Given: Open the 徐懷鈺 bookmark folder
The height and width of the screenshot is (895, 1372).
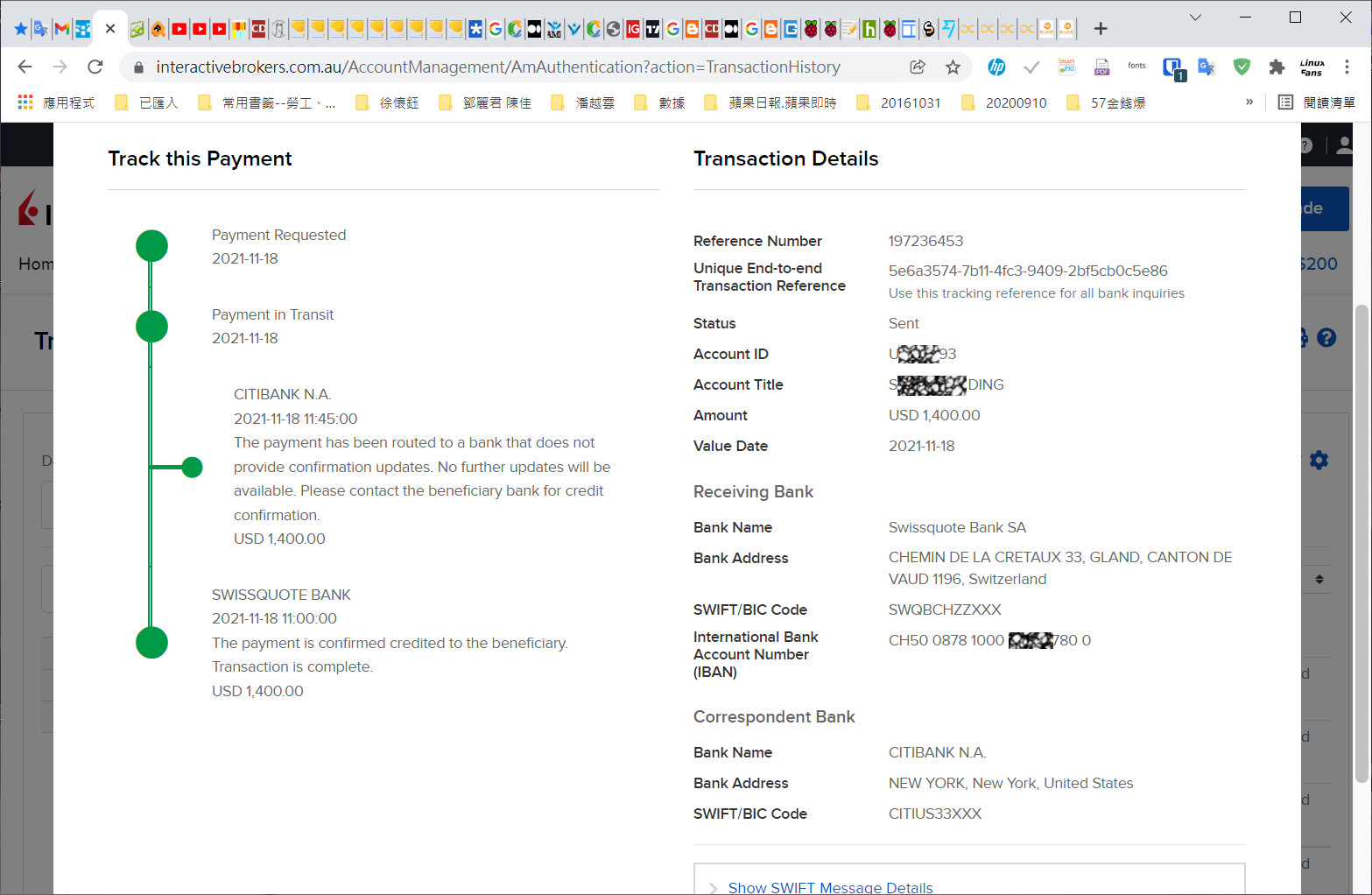Looking at the screenshot, I should tap(387, 102).
